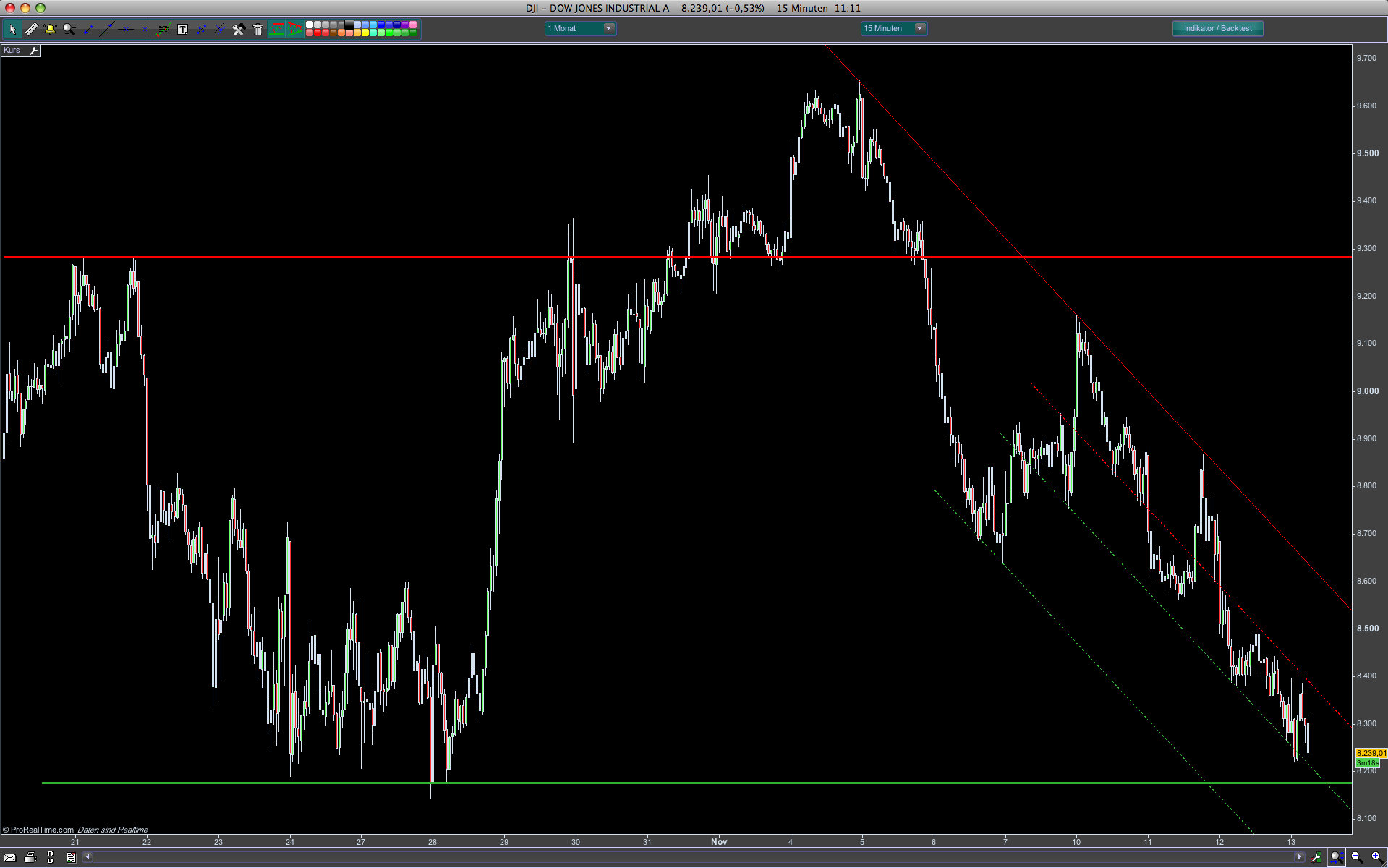Pick the black color swatch
This screenshot has height=868, width=1388.
pos(349,25)
